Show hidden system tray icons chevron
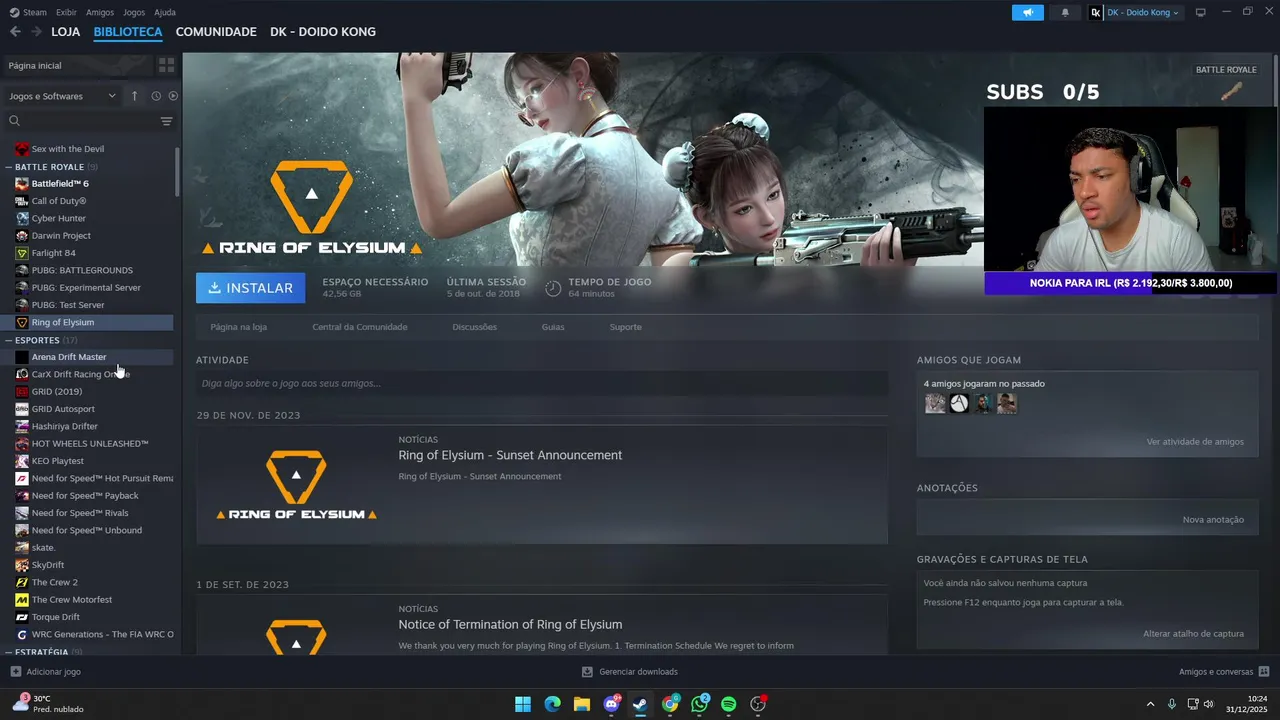 pyautogui.click(x=1150, y=704)
